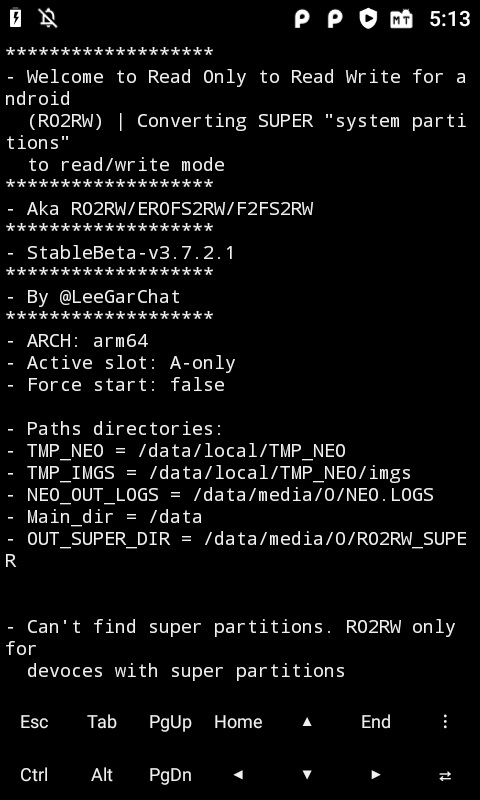
Task: Tap the MT Manager notification icon
Action: [x=401, y=19]
